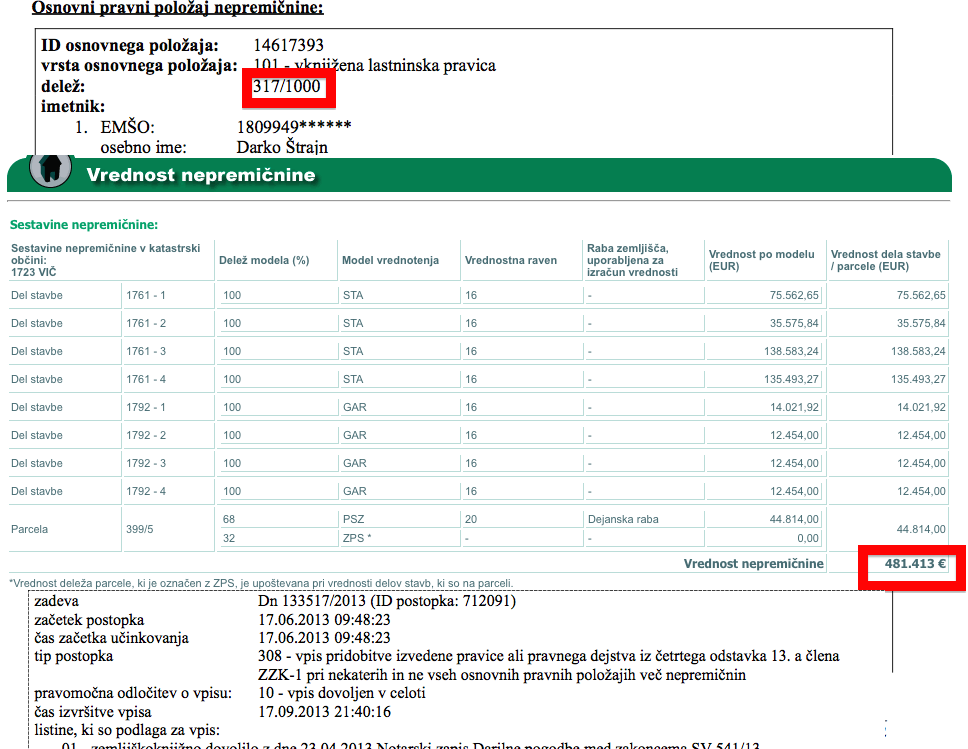Click raven value 20 in Parcela row
The image size is (968, 749).
(x=471, y=519)
